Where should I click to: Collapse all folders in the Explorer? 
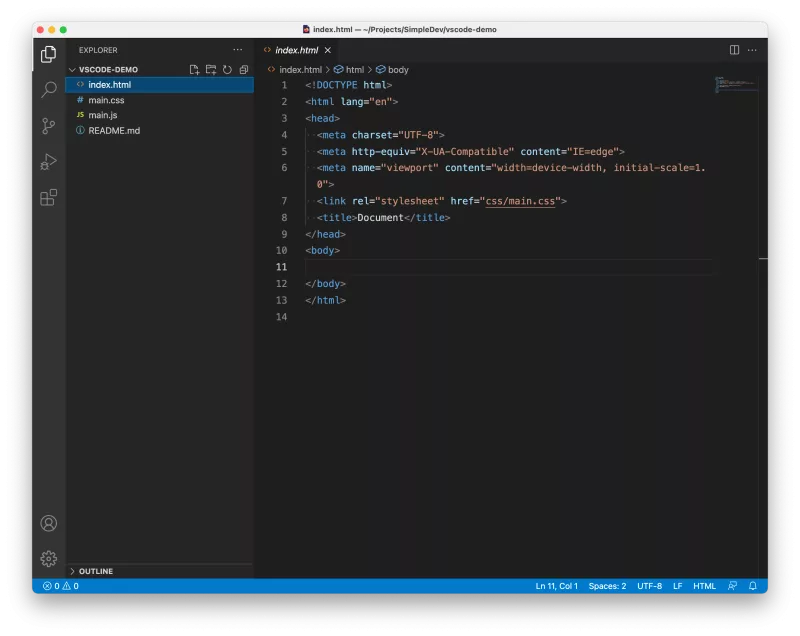coord(243,69)
